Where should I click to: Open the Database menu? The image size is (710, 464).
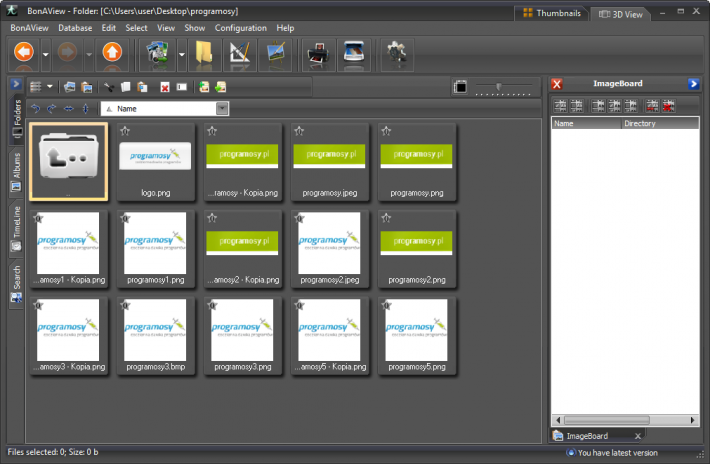click(75, 28)
